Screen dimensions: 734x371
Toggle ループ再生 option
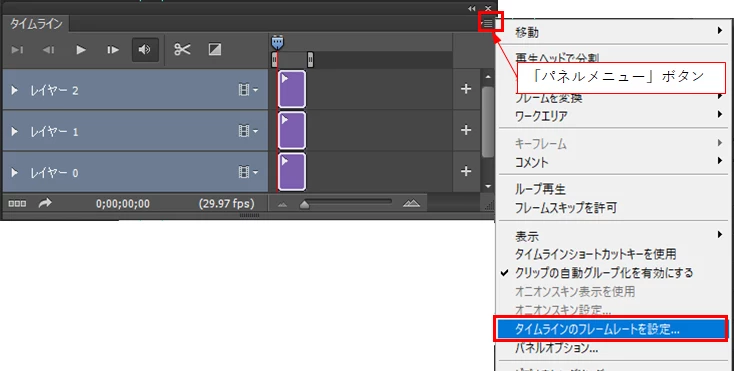pyautogui.click(x=613, y=189)
